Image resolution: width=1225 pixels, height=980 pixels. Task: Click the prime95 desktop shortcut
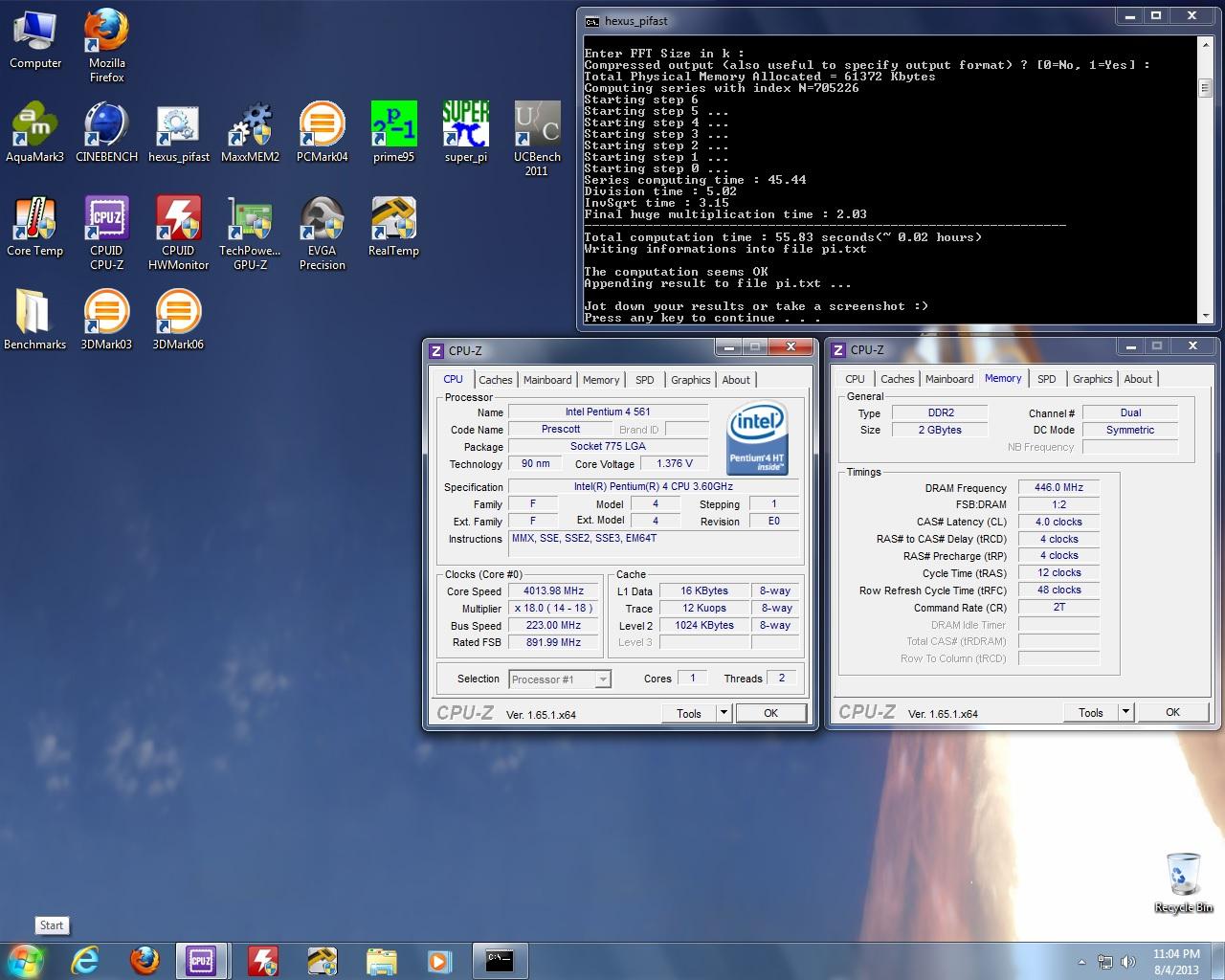[393, 132]
